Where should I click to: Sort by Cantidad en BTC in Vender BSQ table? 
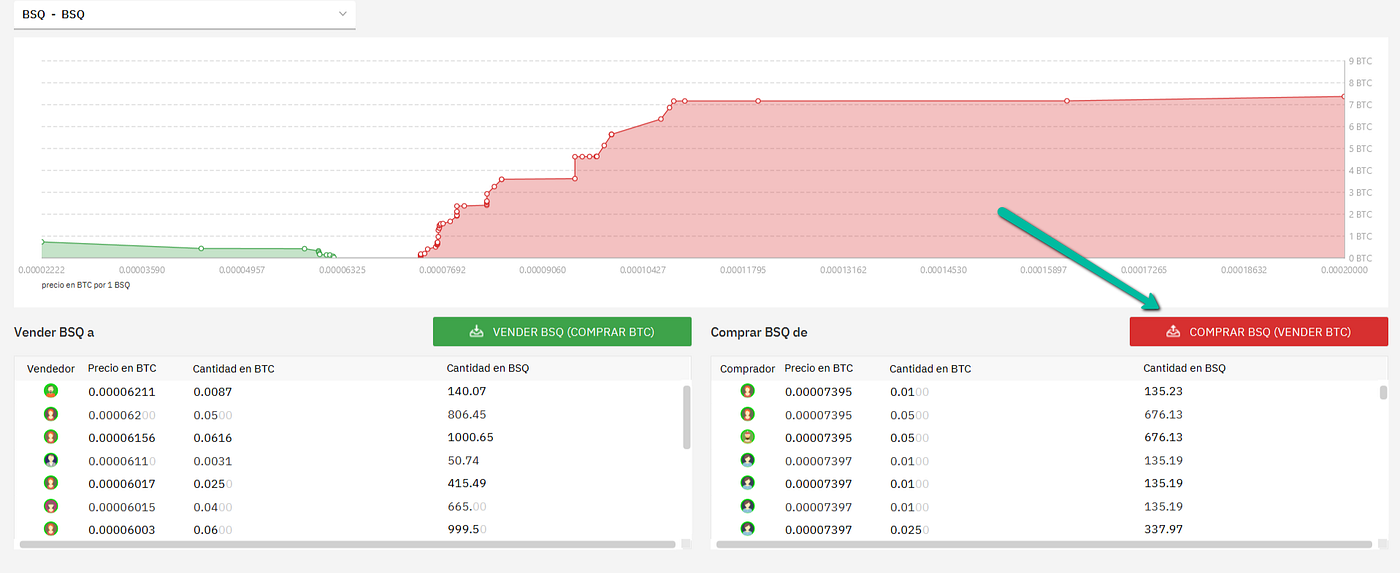coord(233,368)
